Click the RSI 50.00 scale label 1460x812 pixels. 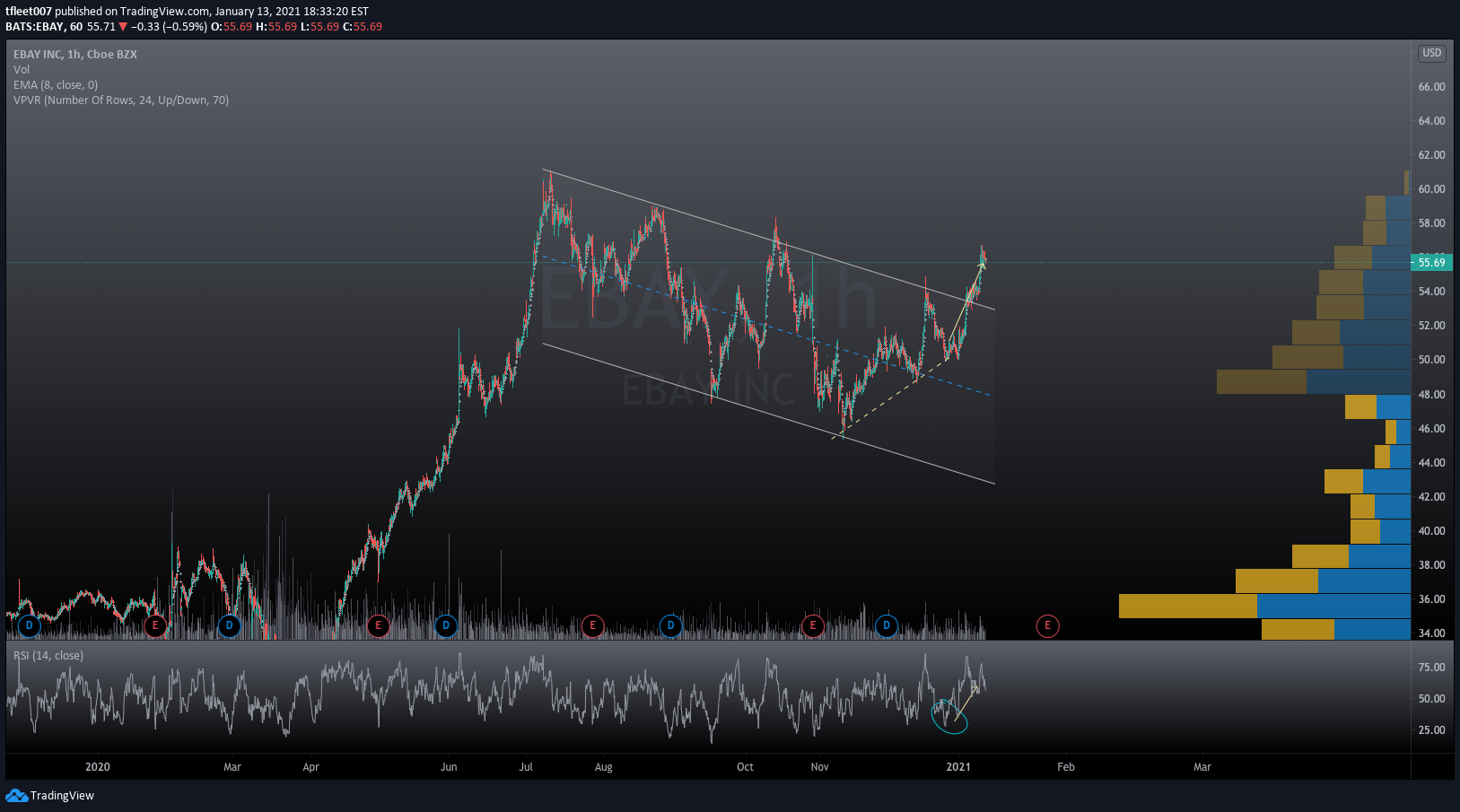click(1431, 699)
